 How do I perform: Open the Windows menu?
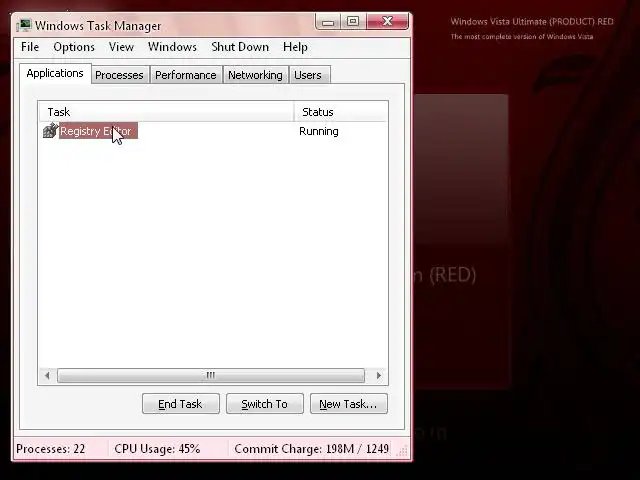172,47
